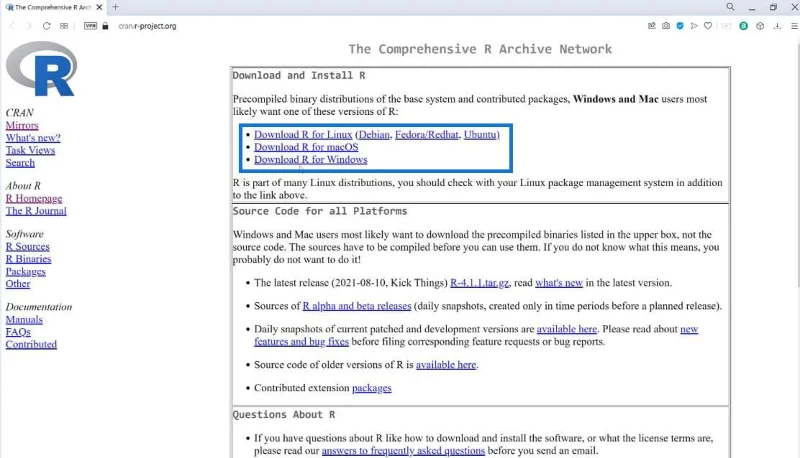Open the downloads arrow icon
Image resolution: width=800 pixels, height=458 pixels.
click(777, 26)
